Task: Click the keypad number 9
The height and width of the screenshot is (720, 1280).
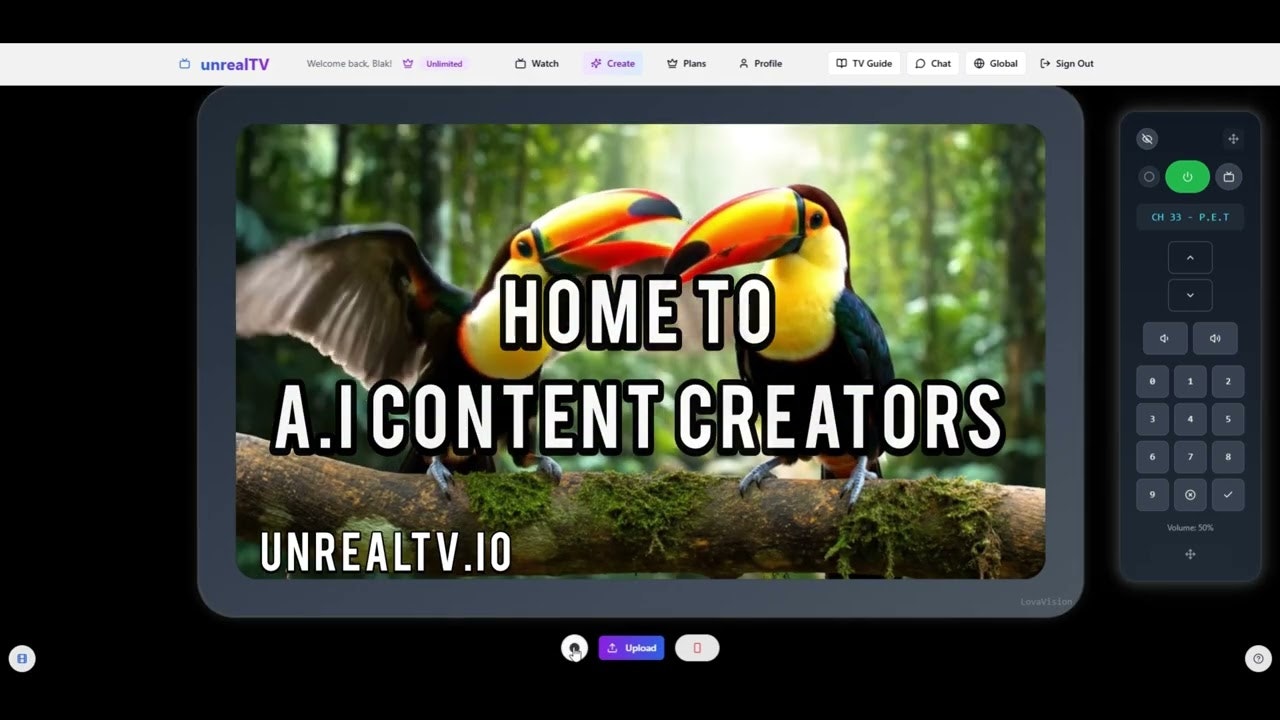Action: [x=1152, y=495]
